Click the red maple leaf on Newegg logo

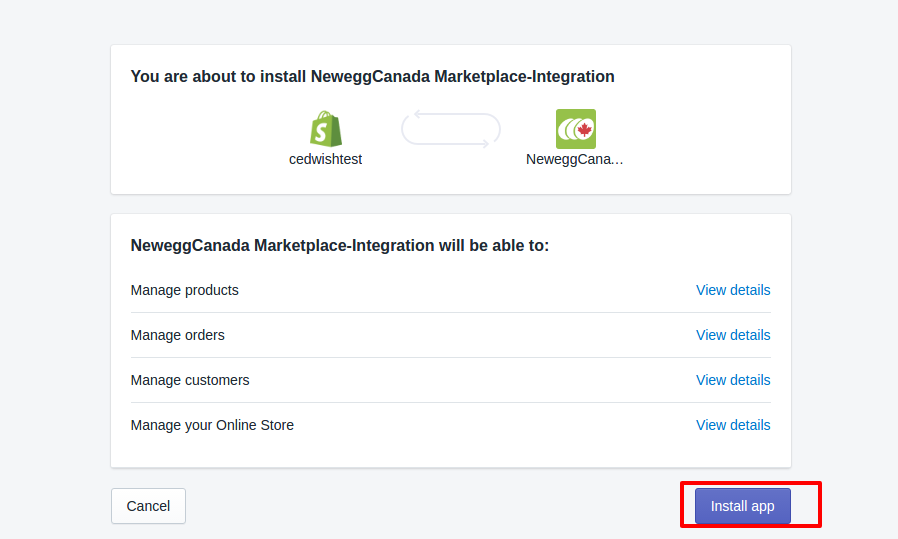coord(585,130)
